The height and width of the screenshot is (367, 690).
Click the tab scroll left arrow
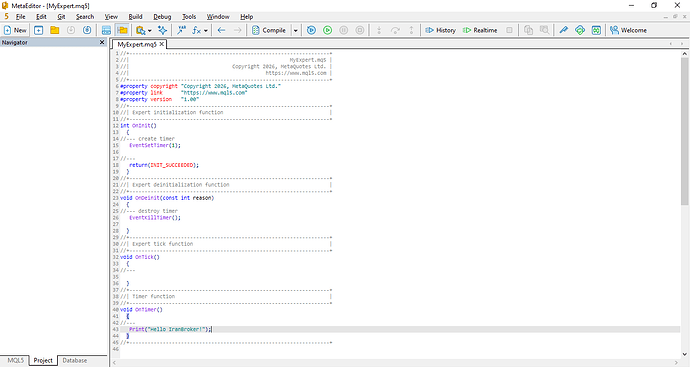pyautogui.click(x=671, y=44)
